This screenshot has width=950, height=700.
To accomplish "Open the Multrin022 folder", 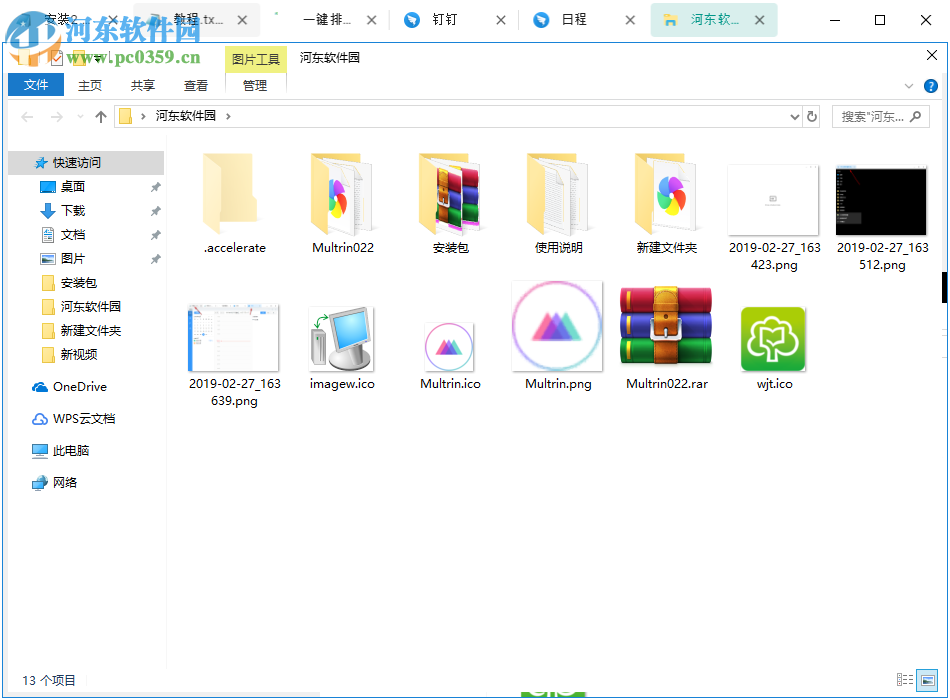I will [x=341, y=195].
